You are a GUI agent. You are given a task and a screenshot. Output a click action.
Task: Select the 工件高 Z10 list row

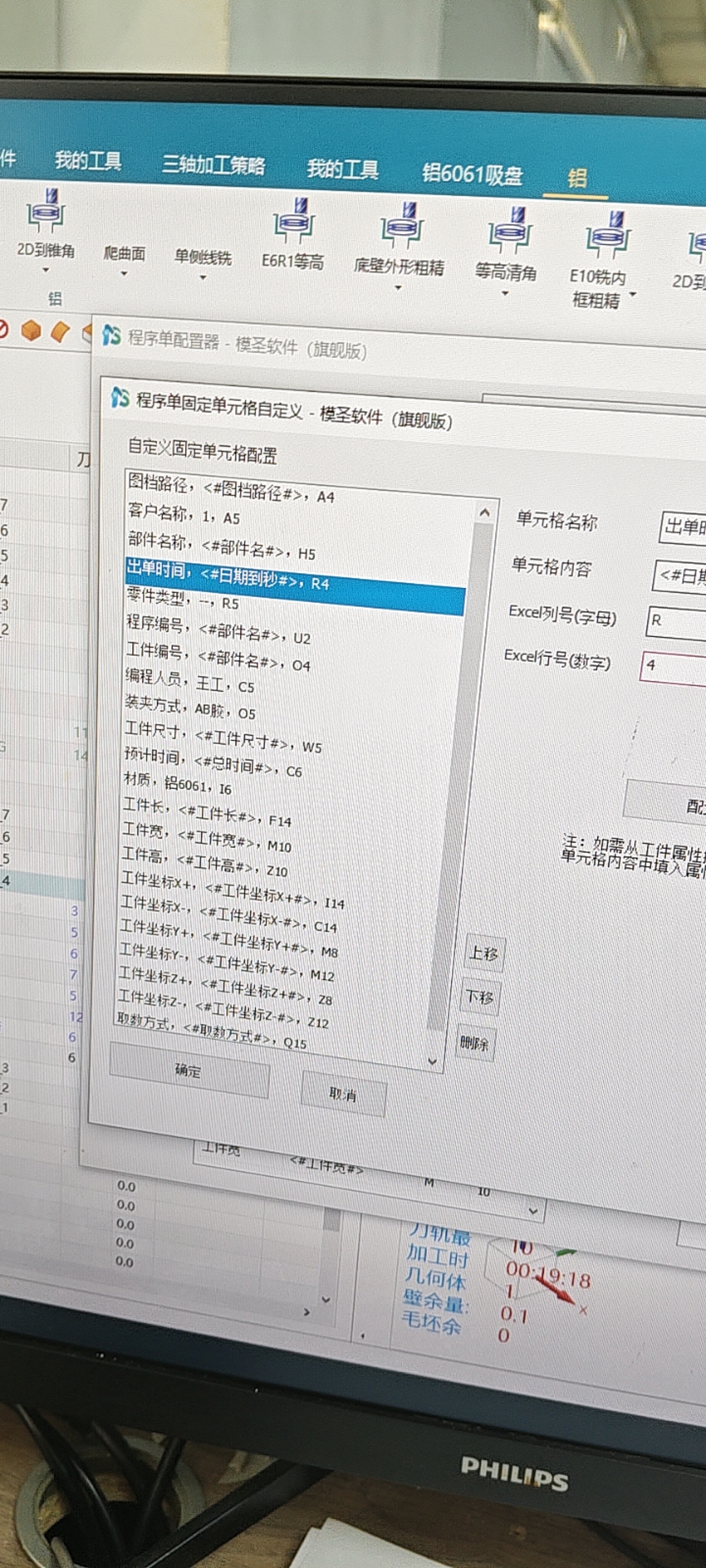click(205, 862)
